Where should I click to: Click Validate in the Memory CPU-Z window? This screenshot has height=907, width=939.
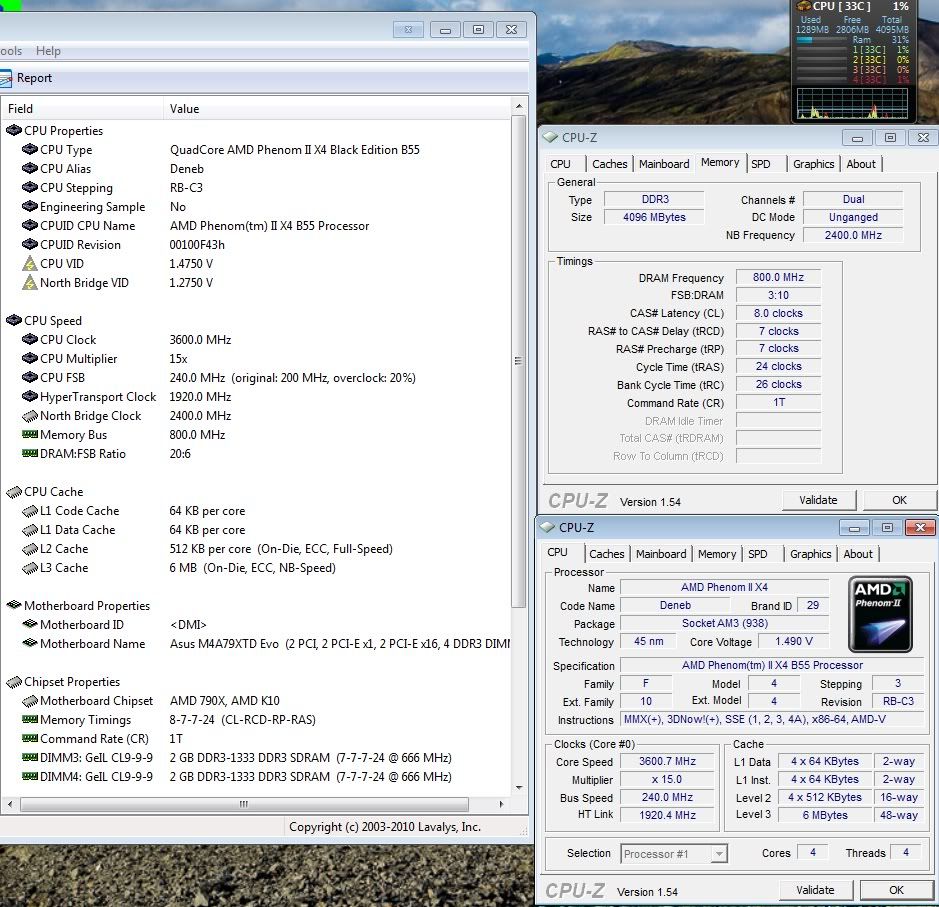[818, 500]
